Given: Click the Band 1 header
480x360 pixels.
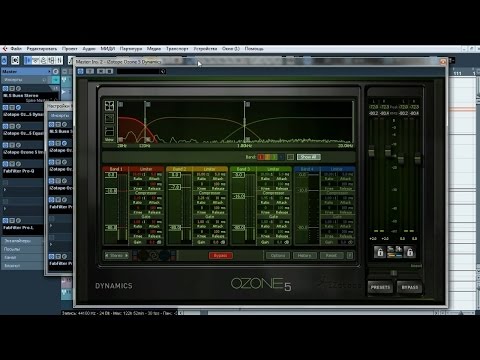Looking at the screenshot, I should [x=115, y=169].
